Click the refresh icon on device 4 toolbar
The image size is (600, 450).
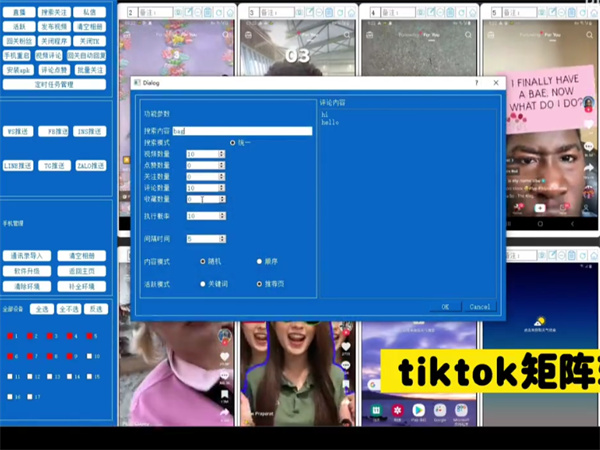click(x=462, y=13)
